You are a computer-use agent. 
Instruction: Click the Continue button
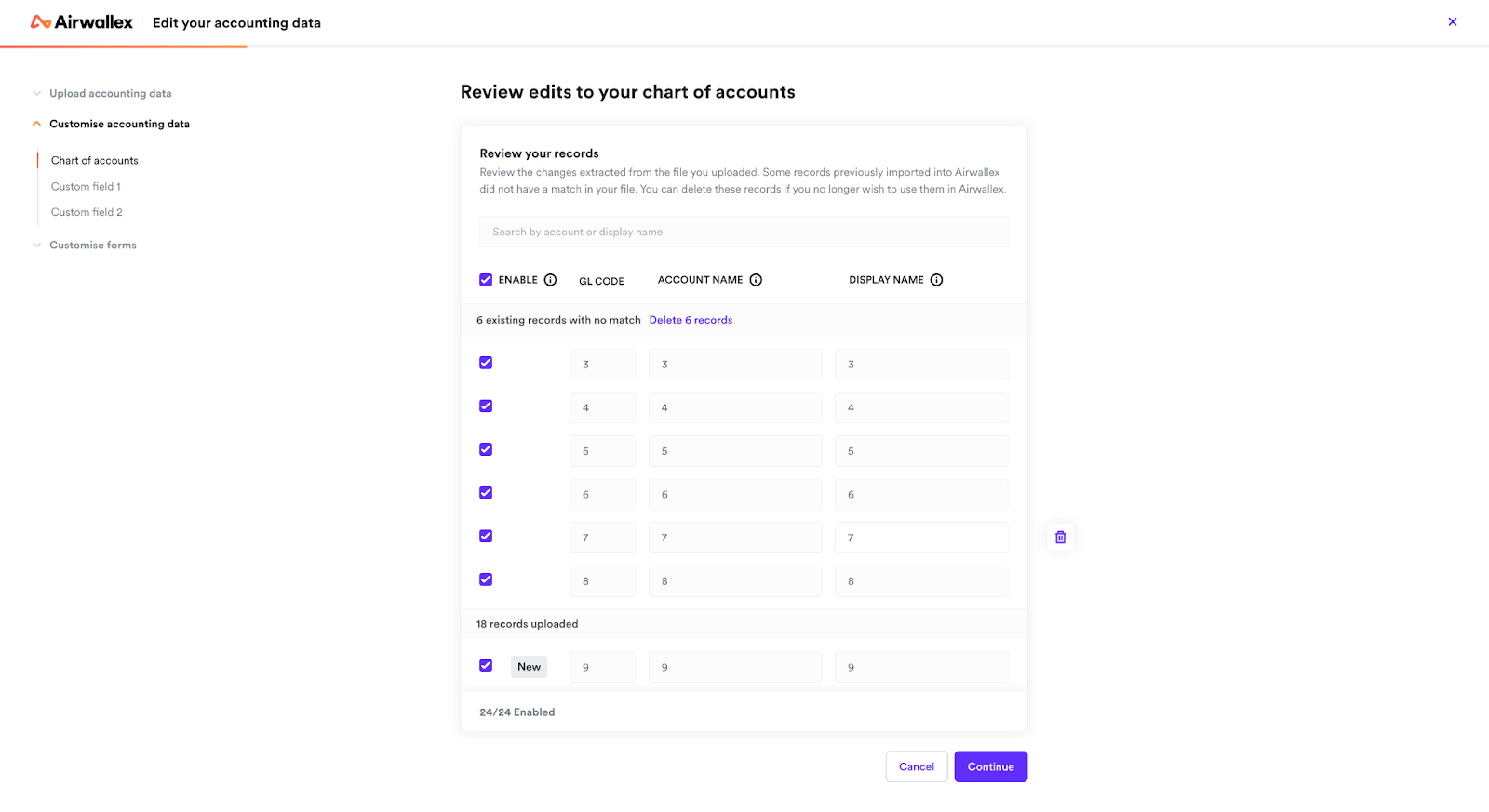(990, 766)
